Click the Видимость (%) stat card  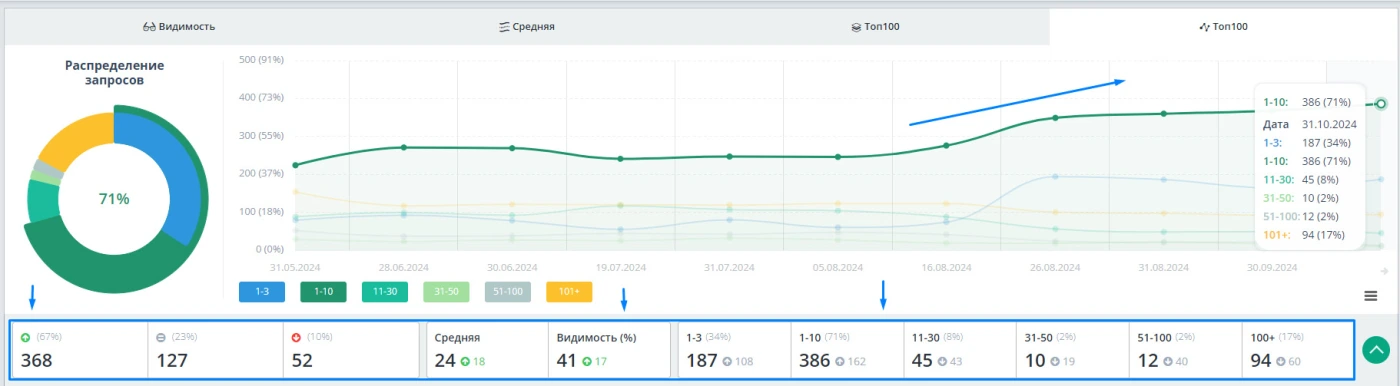coord(609,350)
